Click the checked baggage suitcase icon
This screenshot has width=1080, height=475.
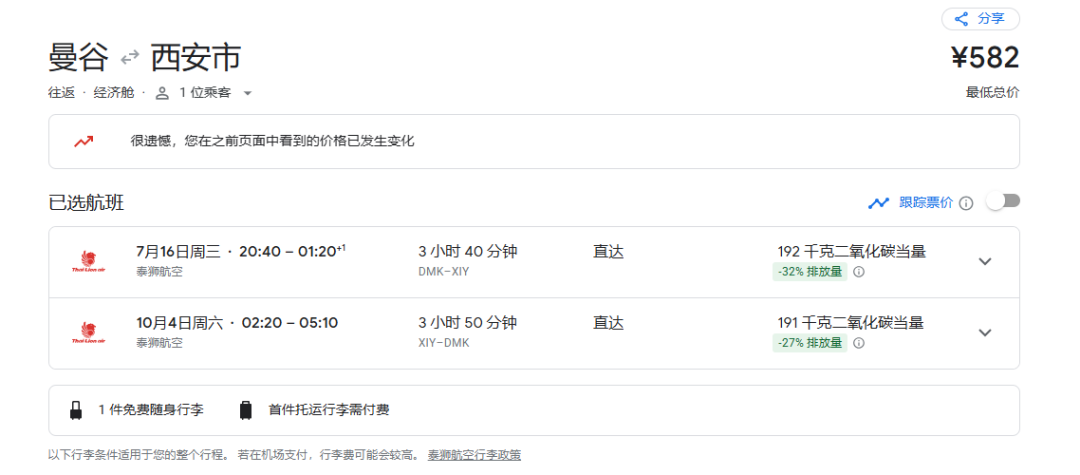(x=246, y=410)
